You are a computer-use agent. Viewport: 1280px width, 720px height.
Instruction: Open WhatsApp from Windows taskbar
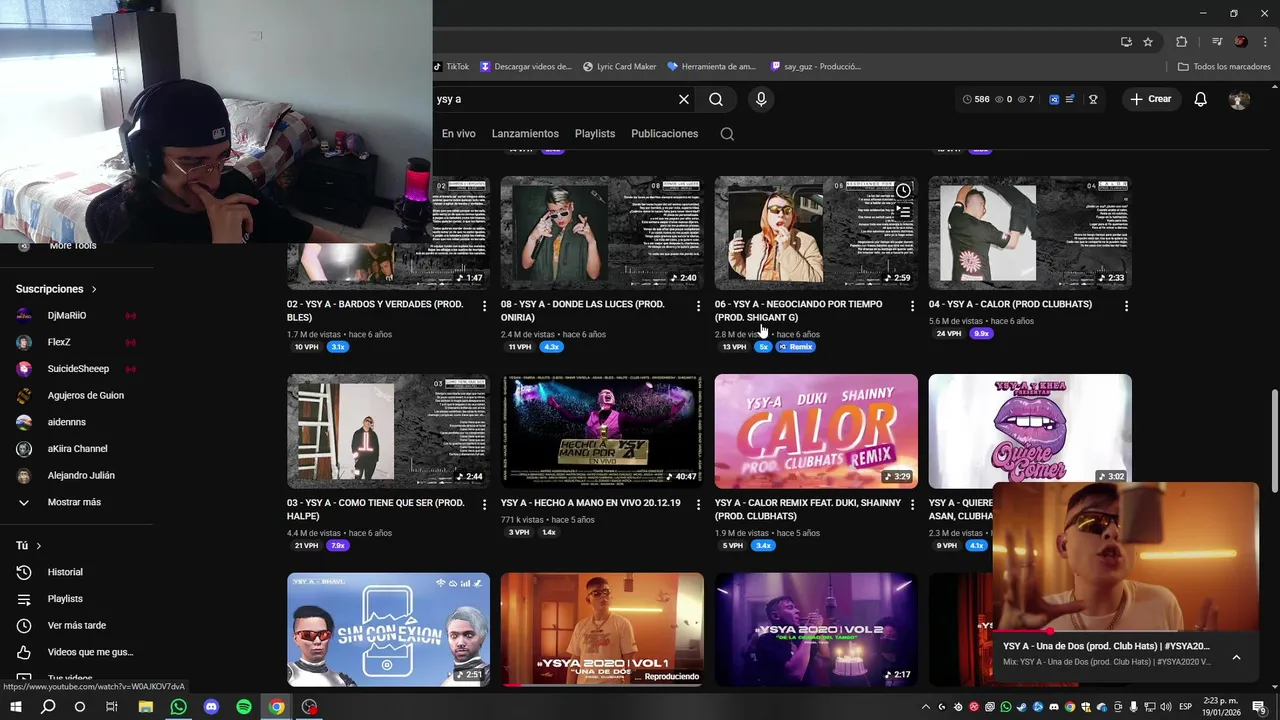point(178,707)
